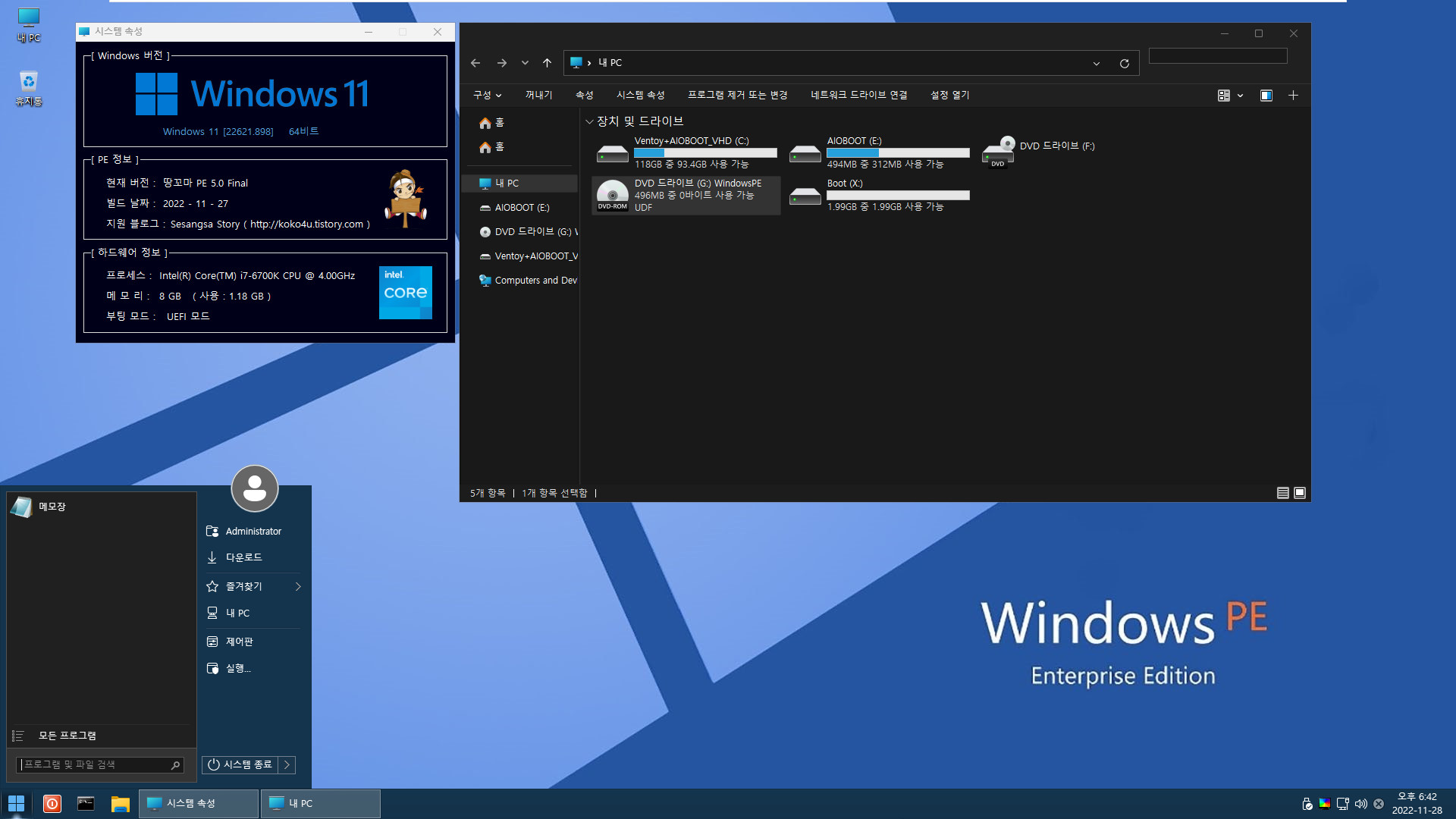Select Ventoy+AIOBOOT_V in navigation pane
The image size is (1456, 819).
521,256
